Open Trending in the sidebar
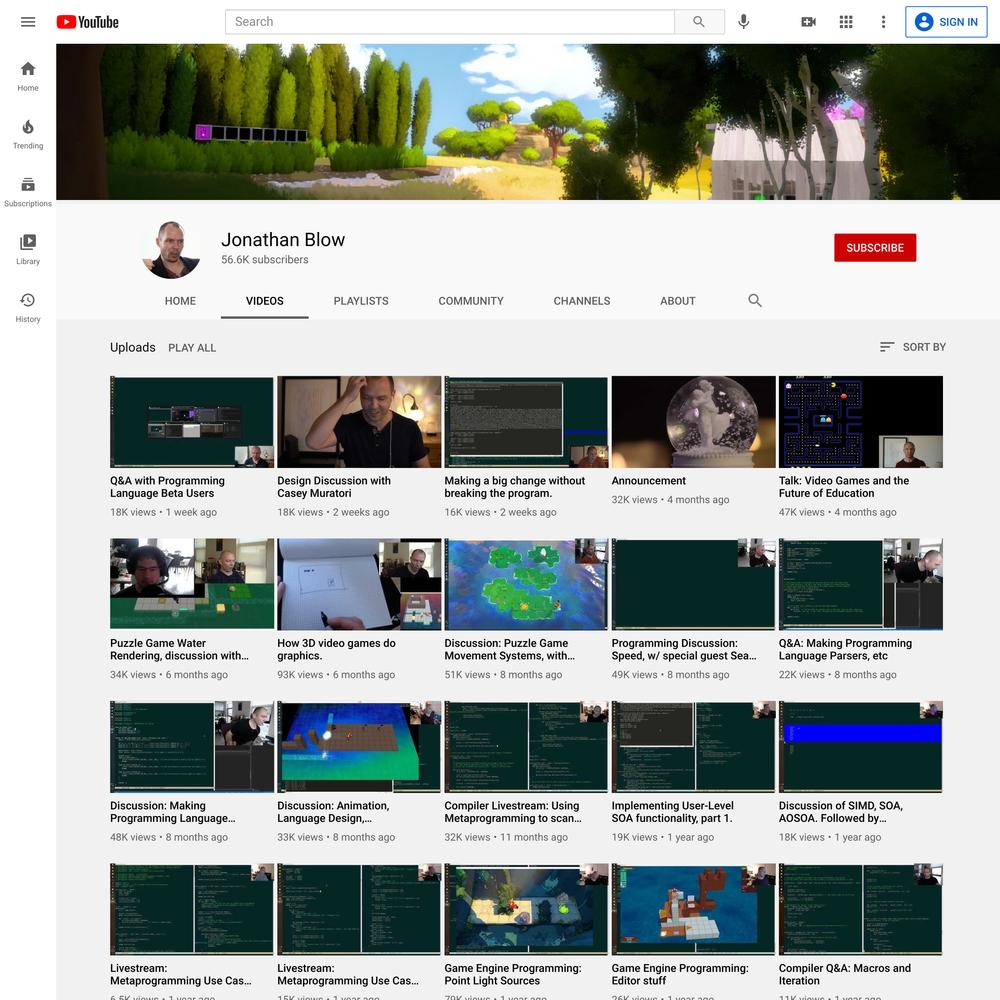Image resolution: width=1000 pixels, height=1000 pixels. (x=27, y=134)
